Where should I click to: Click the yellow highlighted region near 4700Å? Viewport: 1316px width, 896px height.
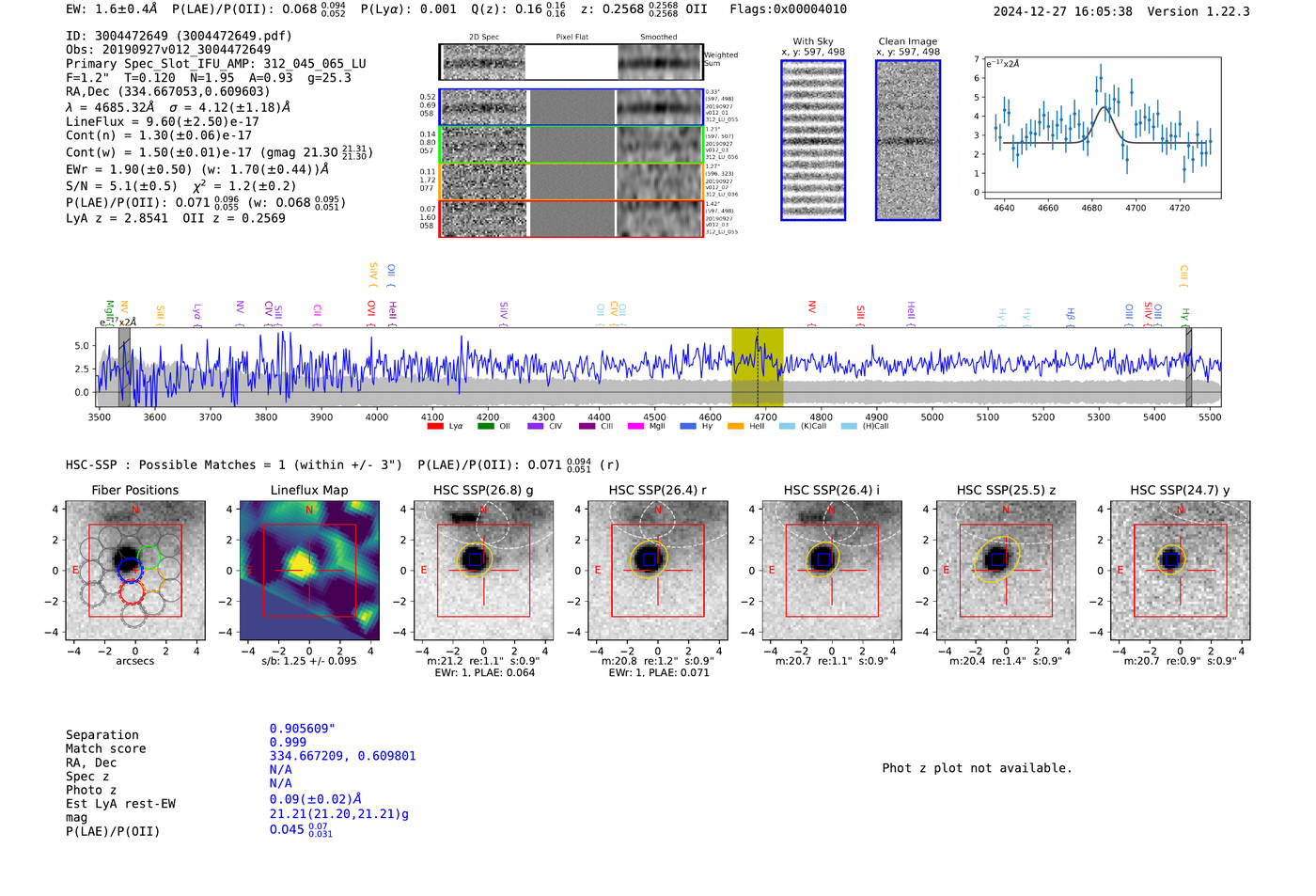[x=758, y=368]
